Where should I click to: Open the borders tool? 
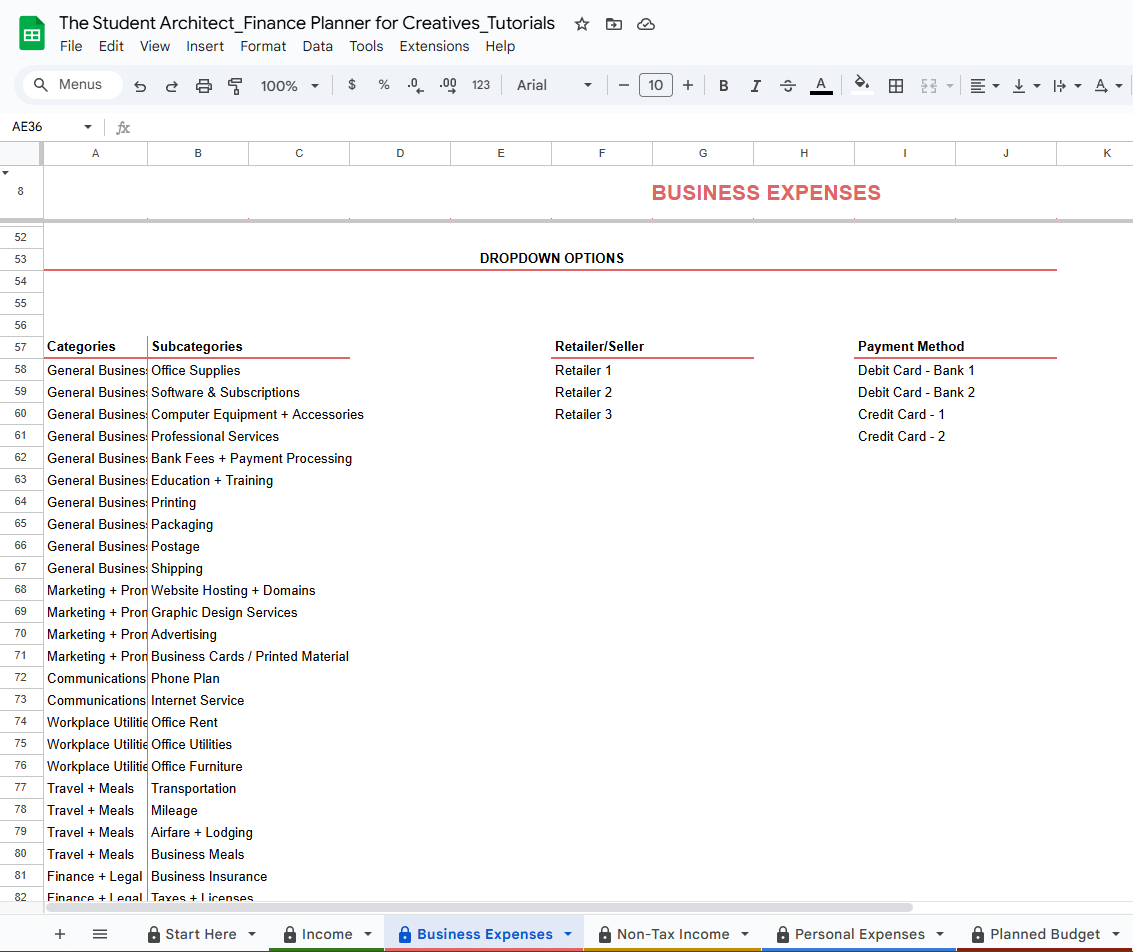[896, 86]
